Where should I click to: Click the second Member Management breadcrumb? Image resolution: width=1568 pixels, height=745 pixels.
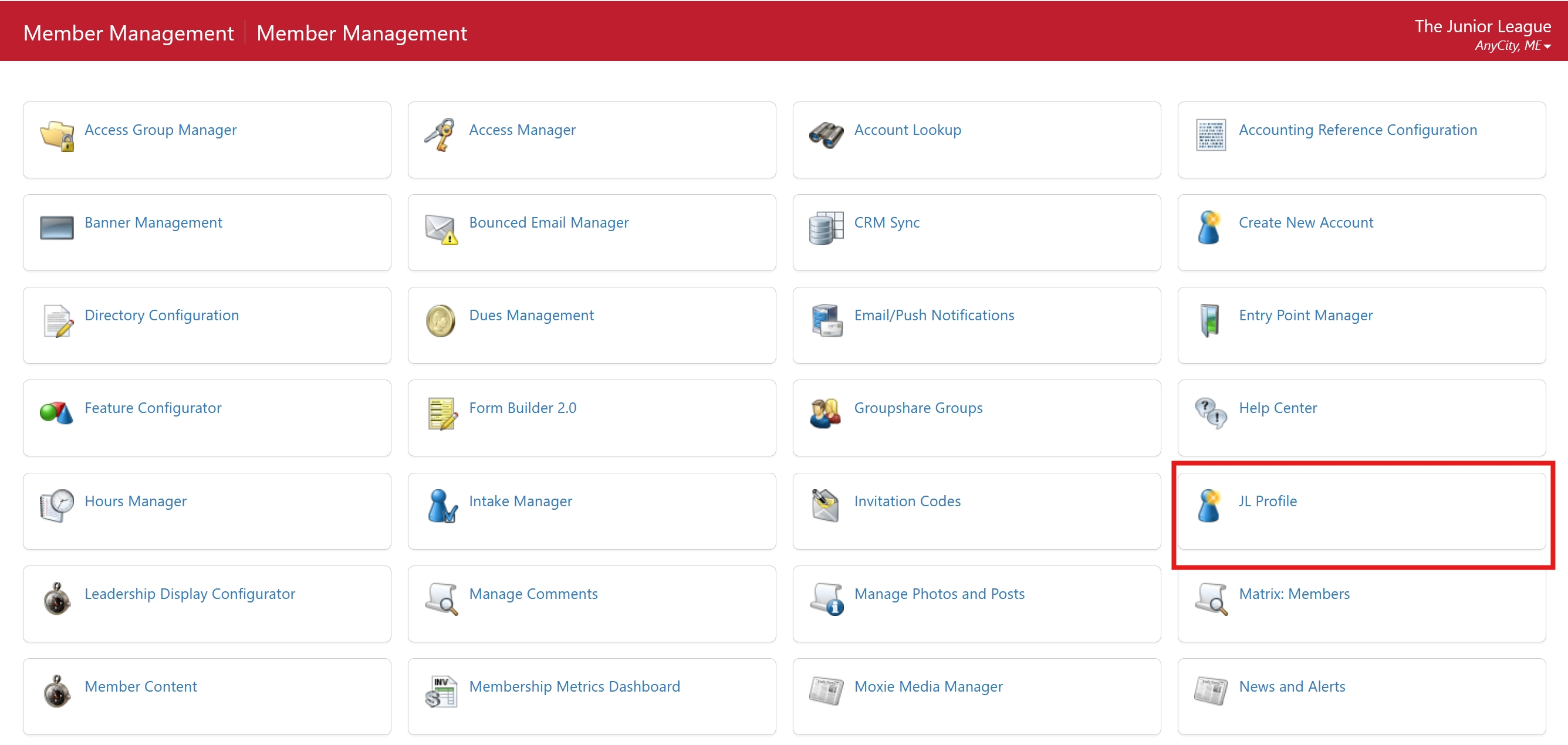[361, 33]
